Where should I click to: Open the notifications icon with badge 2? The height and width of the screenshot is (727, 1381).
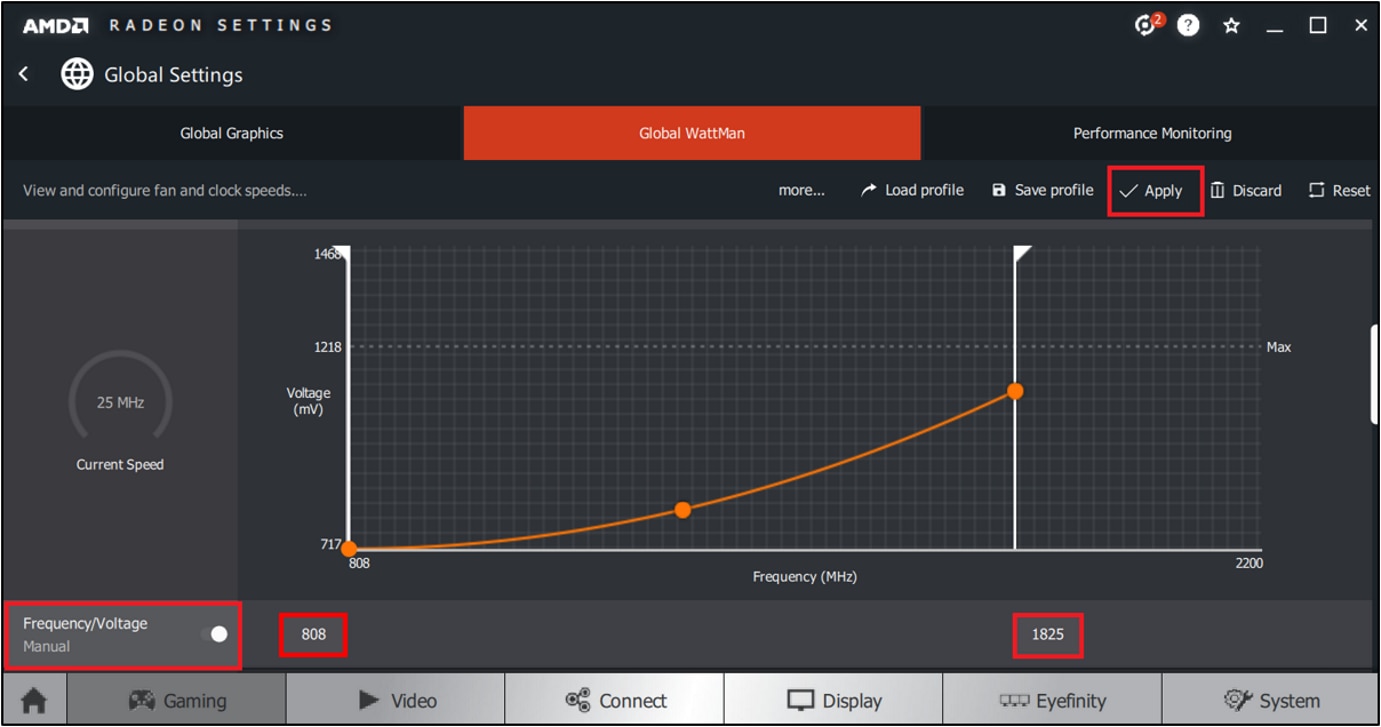1147,25
